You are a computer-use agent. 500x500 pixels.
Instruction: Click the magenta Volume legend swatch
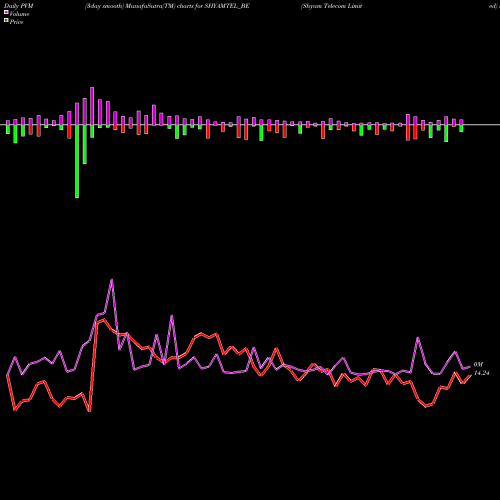(x=6, y=12)
